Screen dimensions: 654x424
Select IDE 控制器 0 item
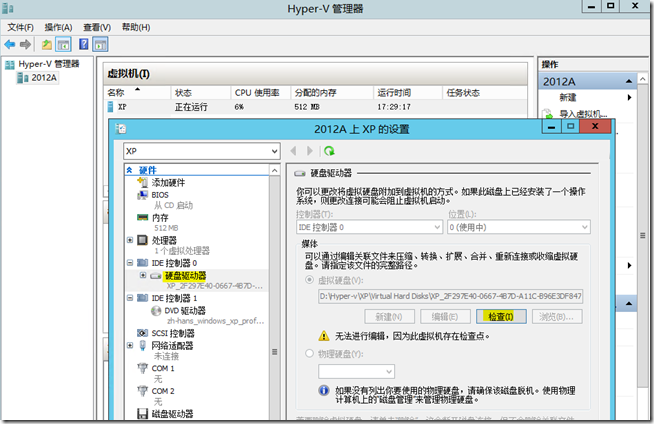(174, 263)
